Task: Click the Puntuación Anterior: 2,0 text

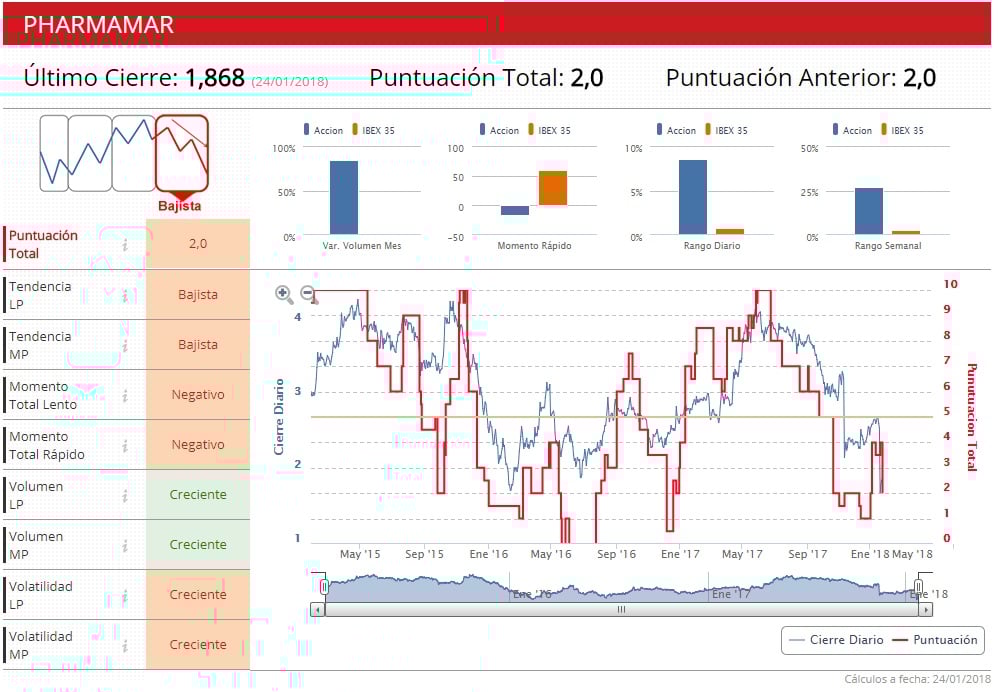Action: click(x=801, y=78)
